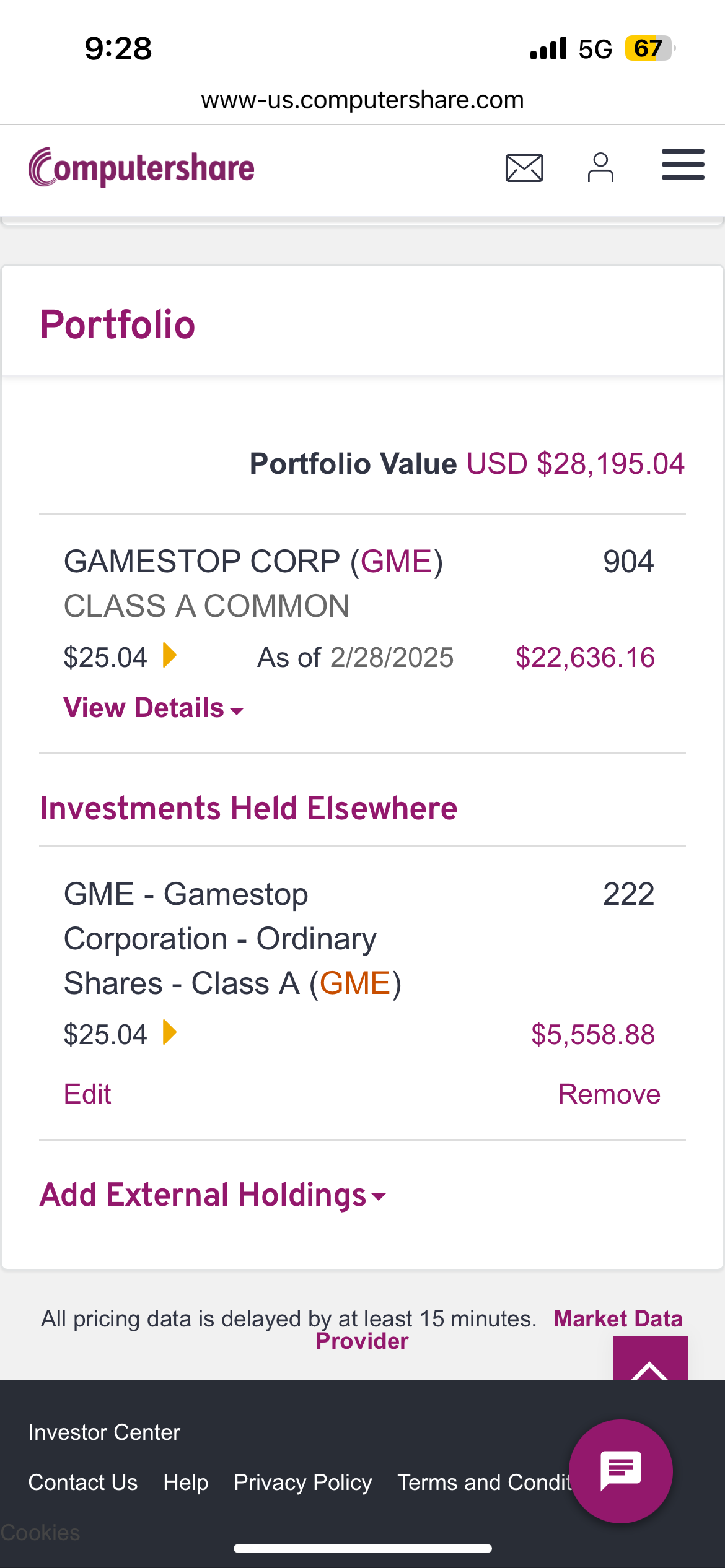Viewport: 725px width, 1568px height.
Task: Tap the orange arrow beside GameStop Corp price
Action: [169, 655]
